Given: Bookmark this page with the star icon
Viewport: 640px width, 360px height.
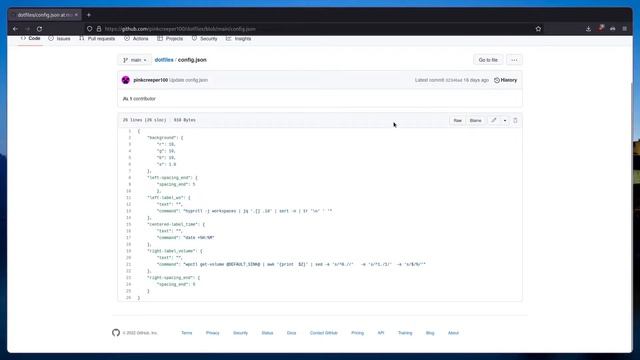Looking at the screenshot, I should point(538,29).
